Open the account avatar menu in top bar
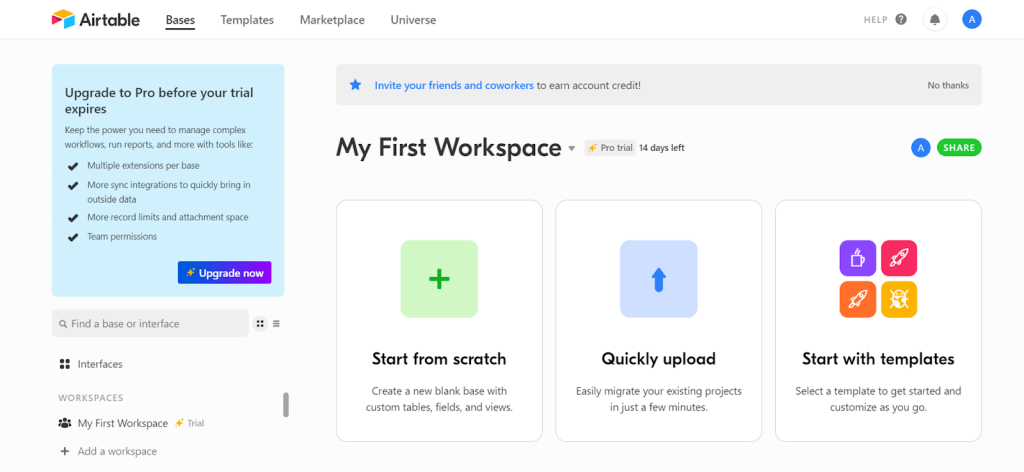Viewport: 1024px width, 472px height. 972,20
